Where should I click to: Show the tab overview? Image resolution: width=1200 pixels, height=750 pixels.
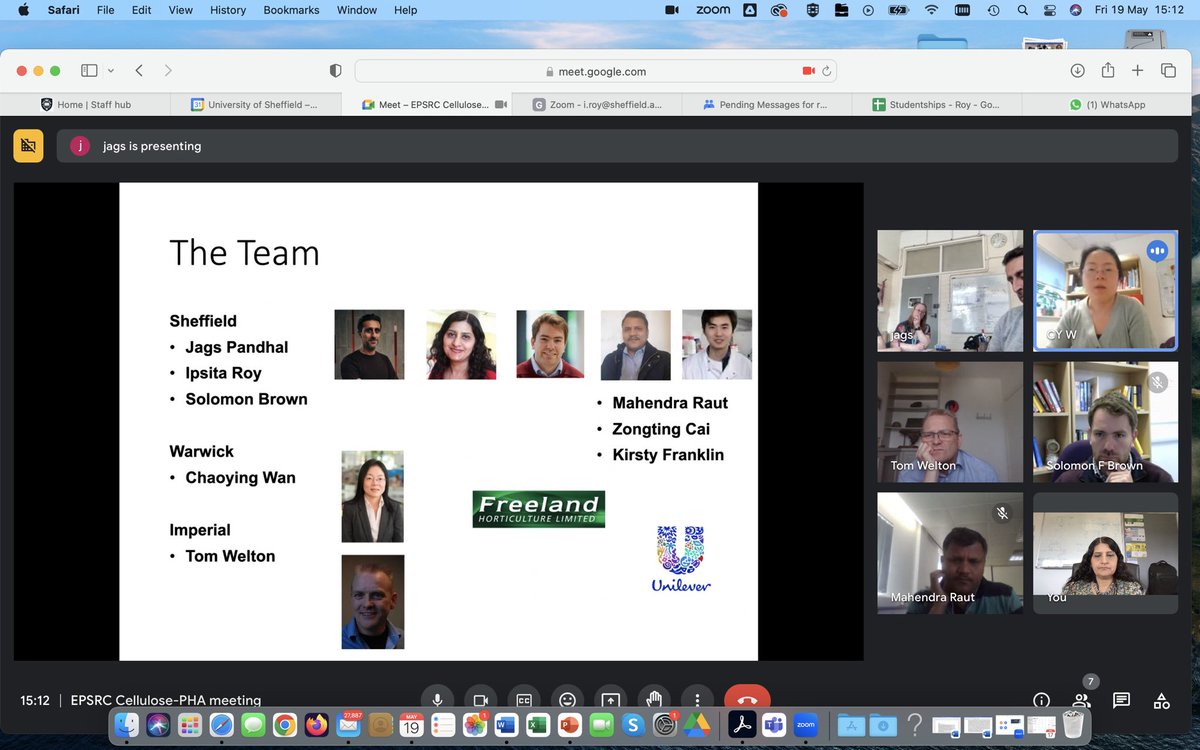(x=1168, y=71)
